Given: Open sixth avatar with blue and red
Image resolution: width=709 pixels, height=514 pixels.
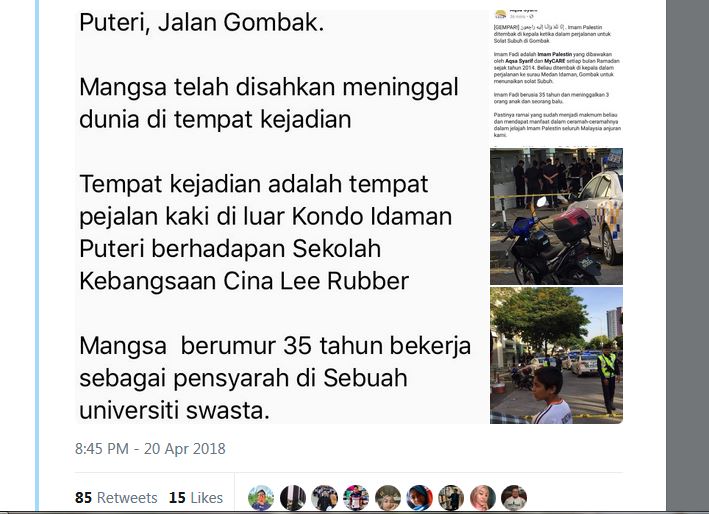Looking at the screenshot, I should [419, 498].
